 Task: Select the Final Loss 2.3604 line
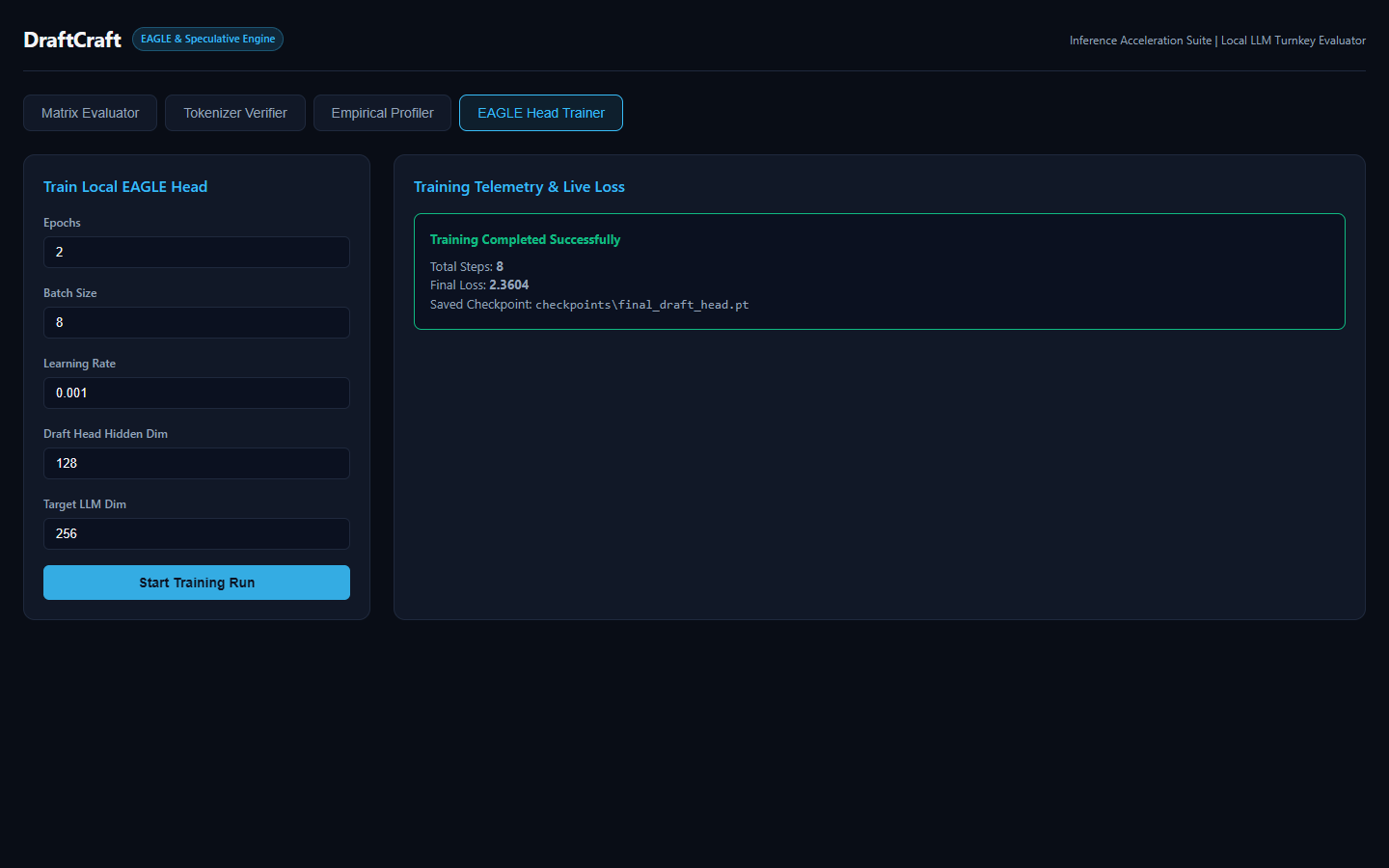(x=479, y=285)
